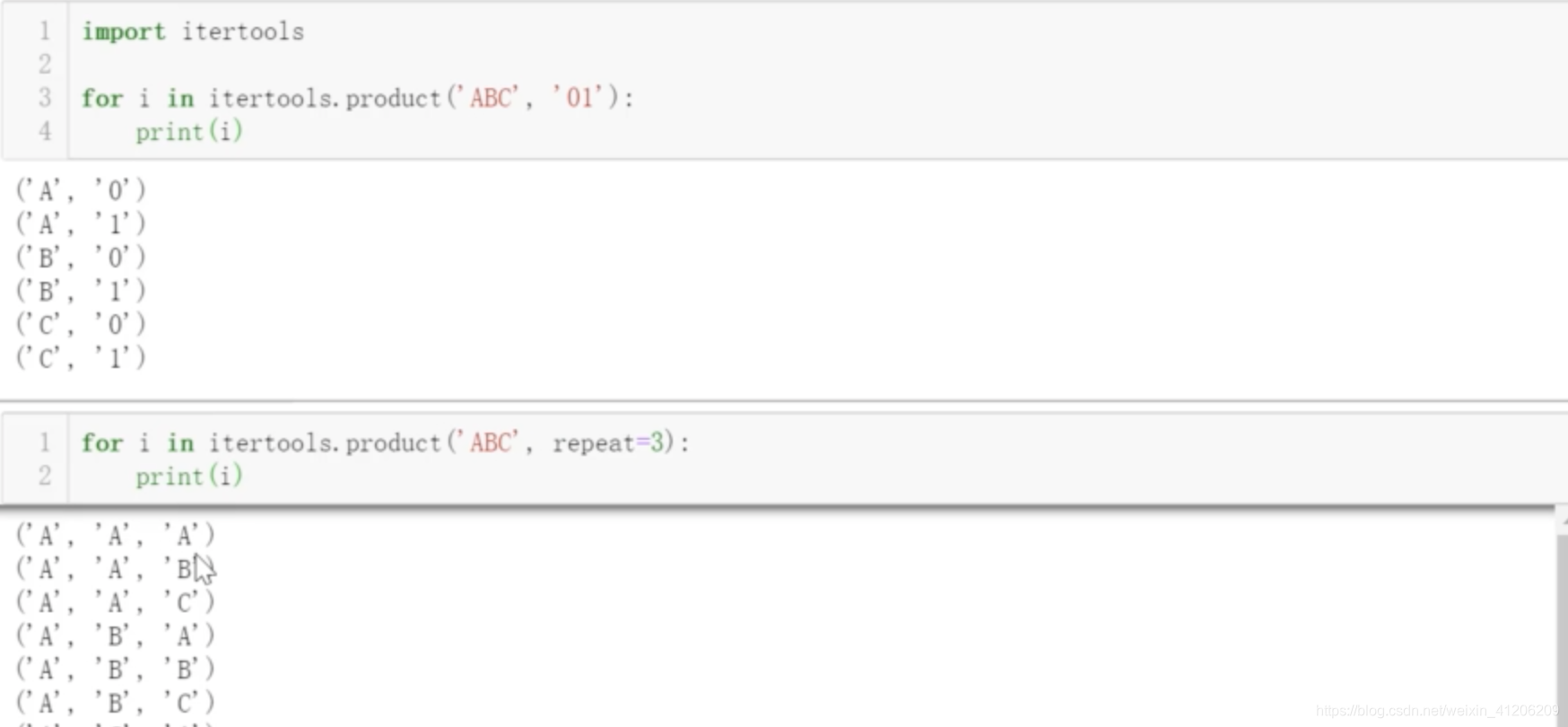Click output tuple ('A', 'A', 'C')
1568x727 pixels.
click(x=116, y=602)
